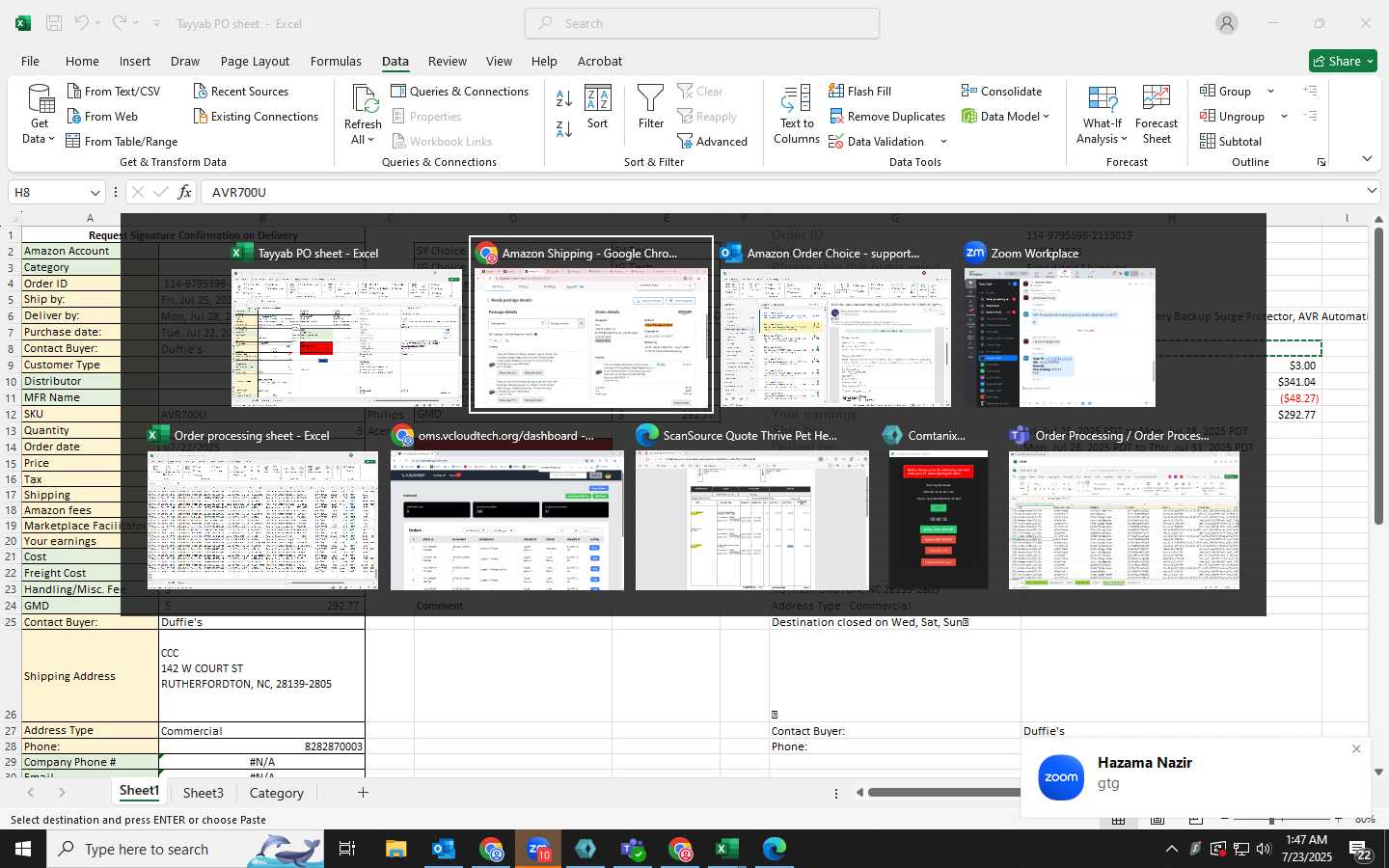Click the Refresh All icon
1389x868 pixels.
coord(364,99)
